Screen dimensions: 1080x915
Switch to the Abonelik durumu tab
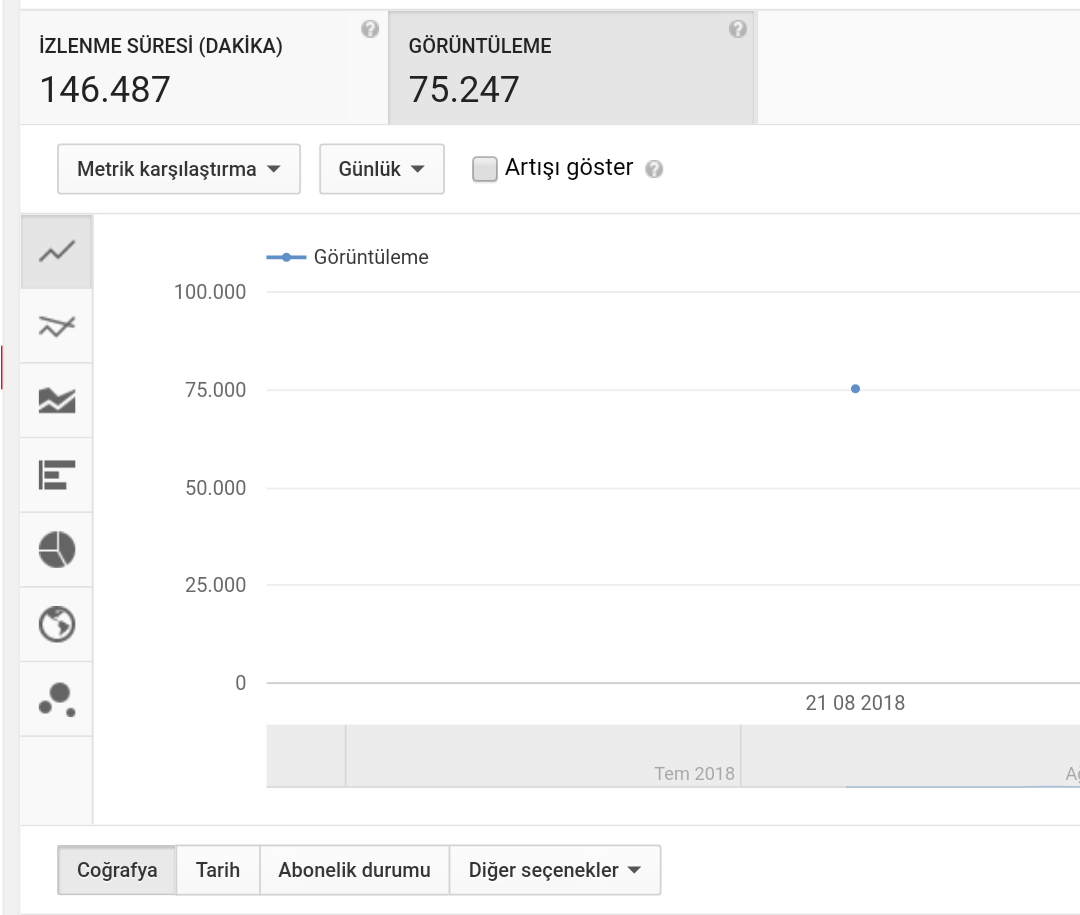tap(354, 870)
